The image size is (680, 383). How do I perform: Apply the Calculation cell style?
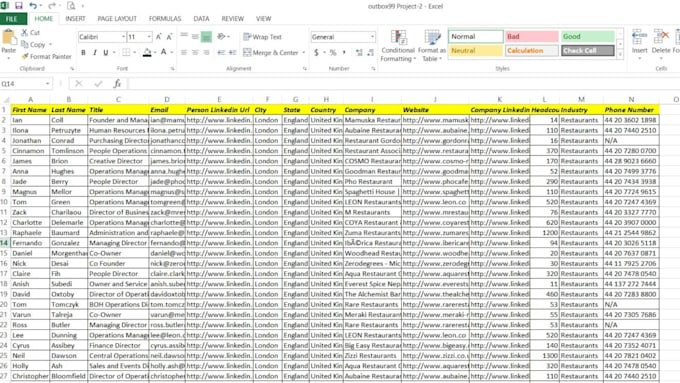click(532, 51)
